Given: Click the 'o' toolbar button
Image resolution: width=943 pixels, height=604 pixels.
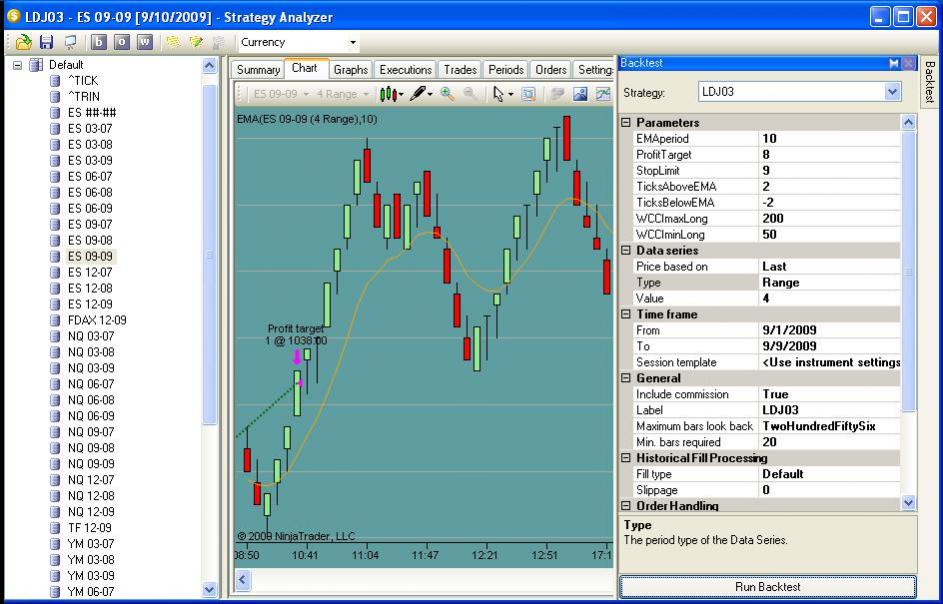Looking at the screenshot, I should point(121,42).
